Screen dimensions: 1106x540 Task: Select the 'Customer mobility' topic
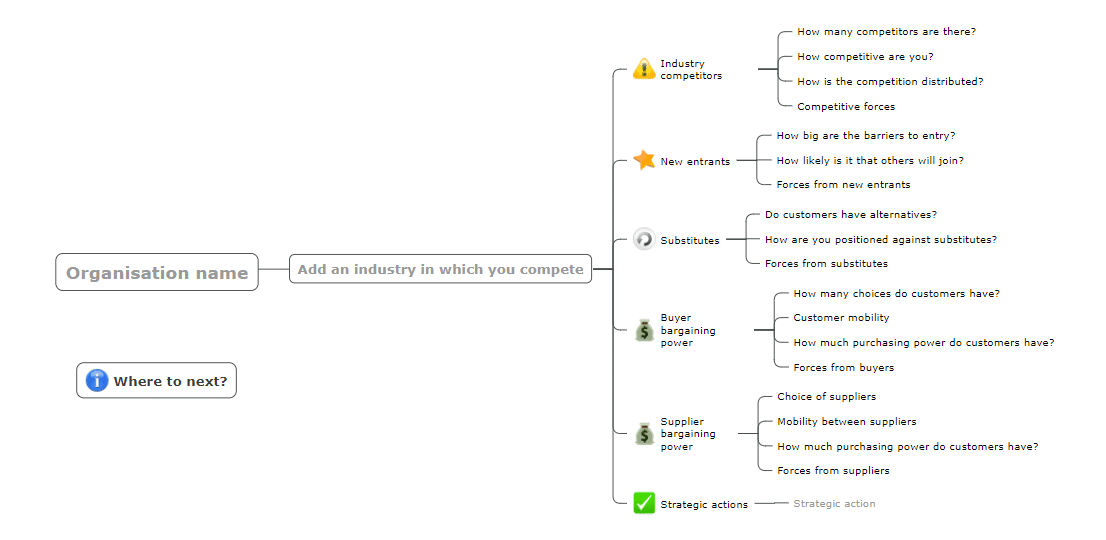[x=841, y=317]
